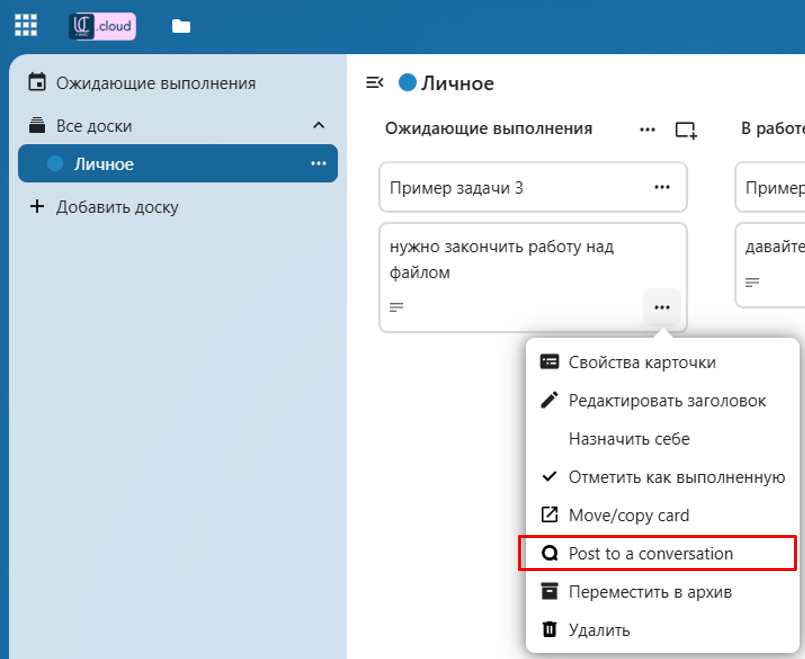Viewport: 805px width, 659px height.
Task: Click the blue circle beside Личное board title
Action: point(407,83)
